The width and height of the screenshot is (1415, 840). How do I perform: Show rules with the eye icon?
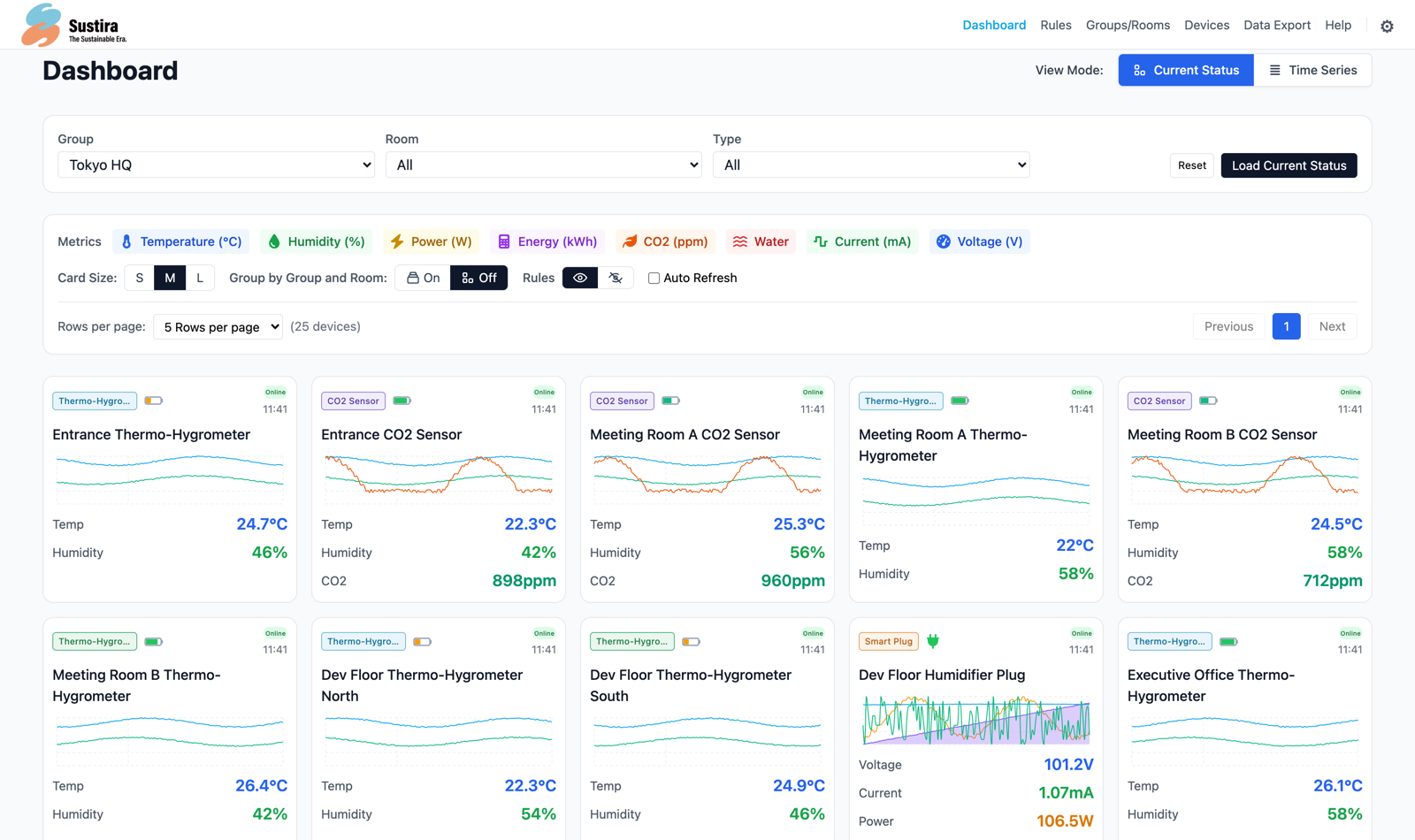click(x=580, y=278)
